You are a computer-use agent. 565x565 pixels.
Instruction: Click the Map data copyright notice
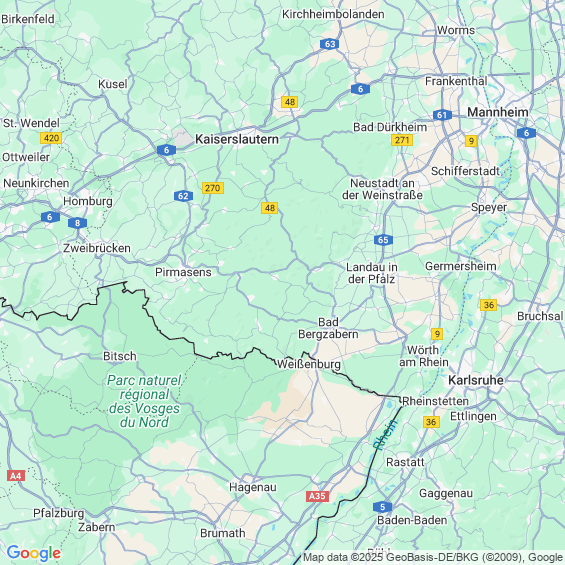(433, 557)
